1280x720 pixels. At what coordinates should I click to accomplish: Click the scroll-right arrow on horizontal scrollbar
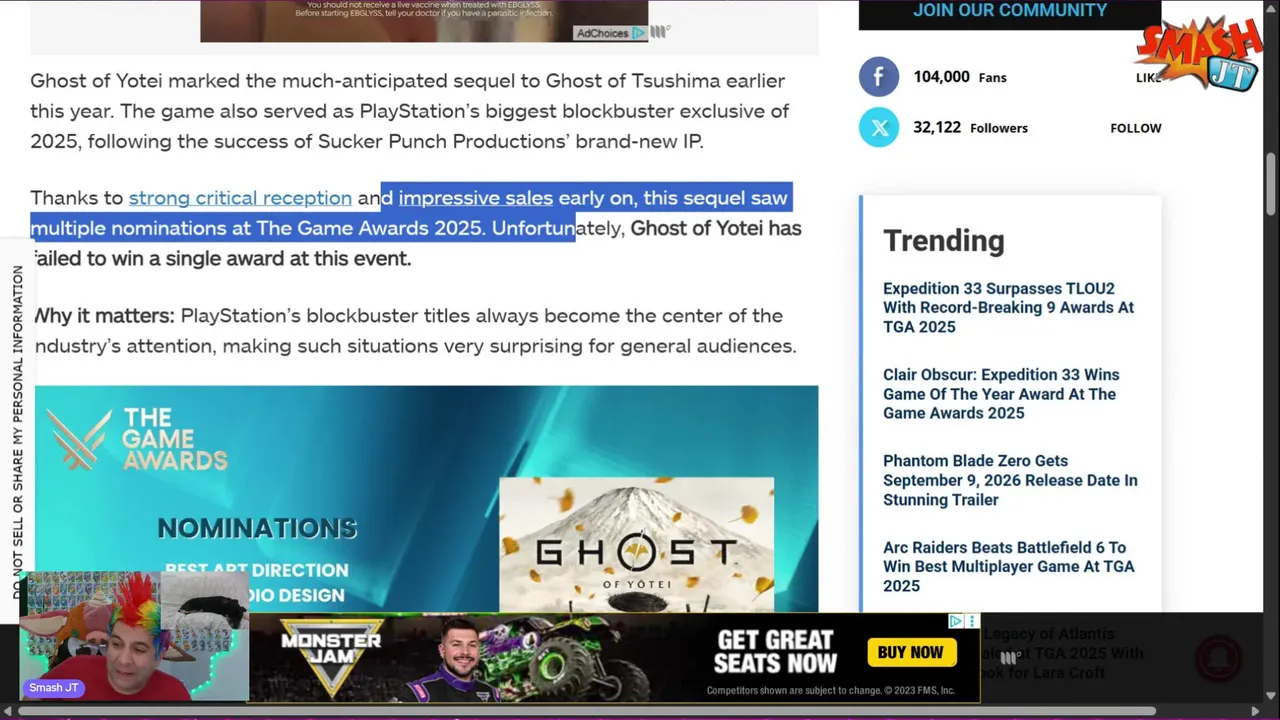click(1255, 711)
